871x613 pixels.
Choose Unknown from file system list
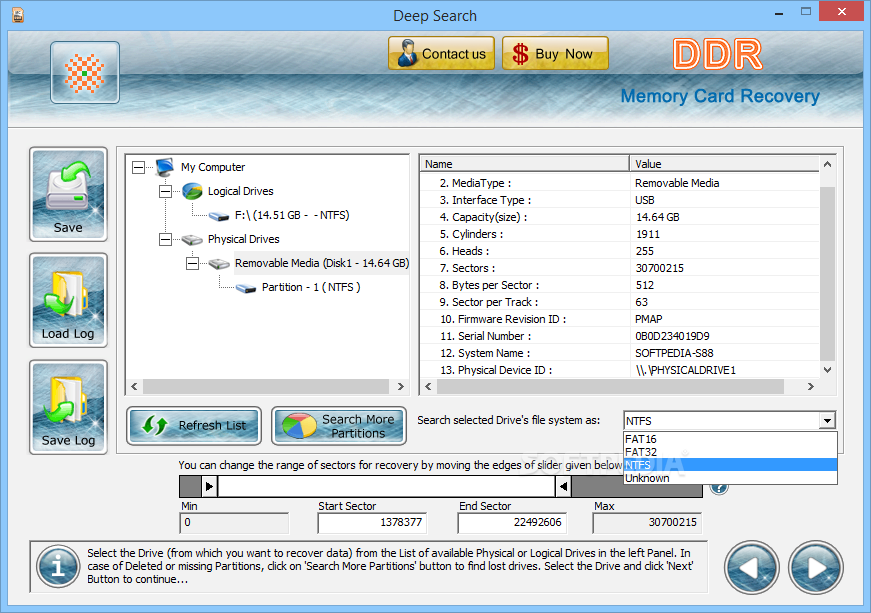point(730,478)
